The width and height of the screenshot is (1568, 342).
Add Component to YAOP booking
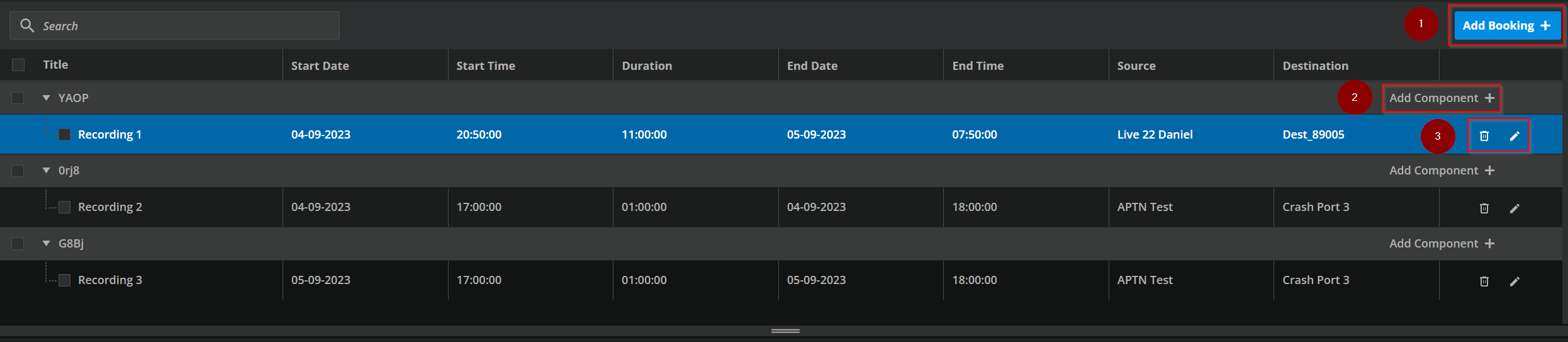[x=1441, y=98]
